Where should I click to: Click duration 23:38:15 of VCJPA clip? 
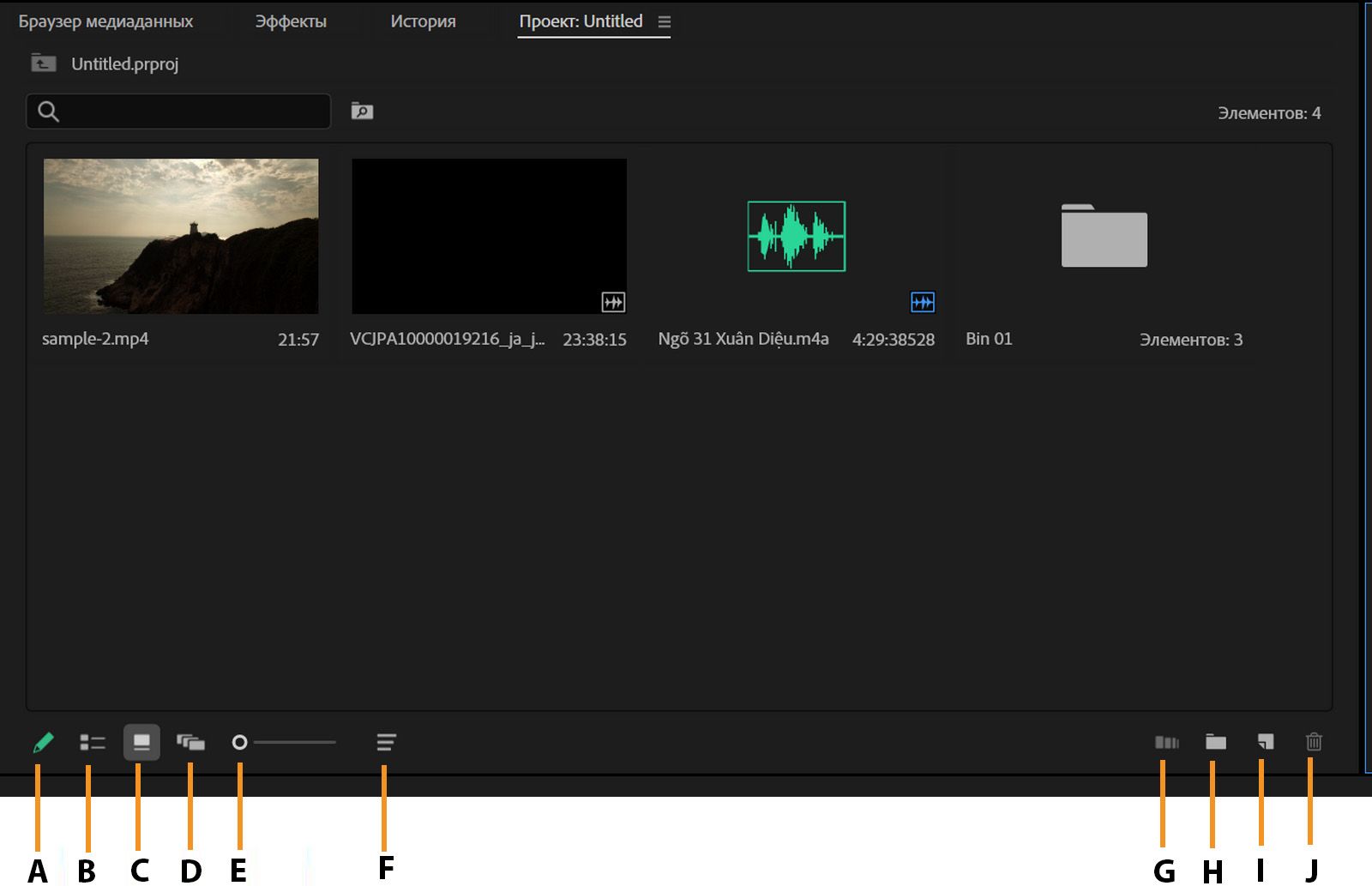(x=594, y=340)
